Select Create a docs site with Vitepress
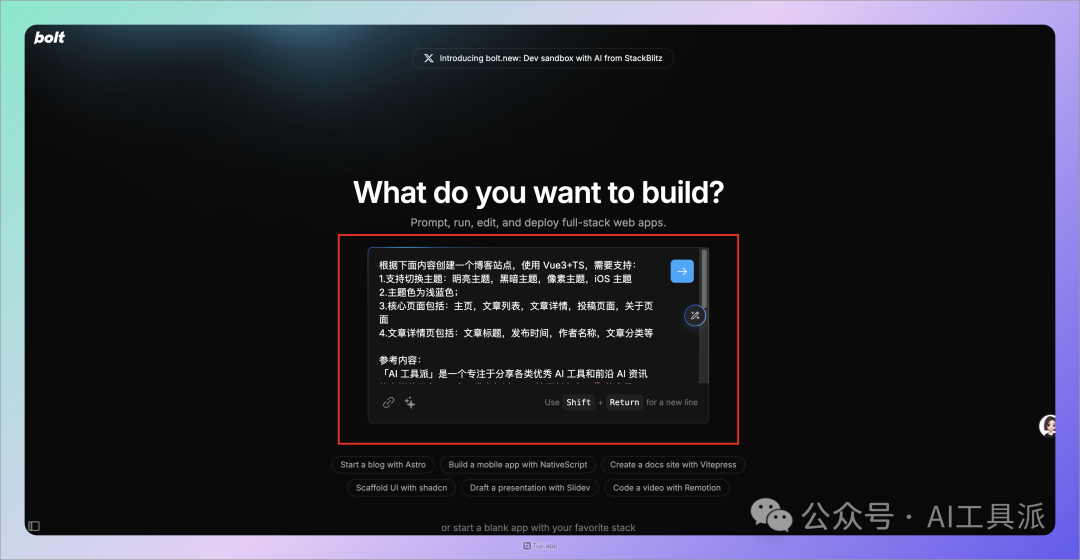The height and width of the screenshot is (560, 1080). coord(673,465)
